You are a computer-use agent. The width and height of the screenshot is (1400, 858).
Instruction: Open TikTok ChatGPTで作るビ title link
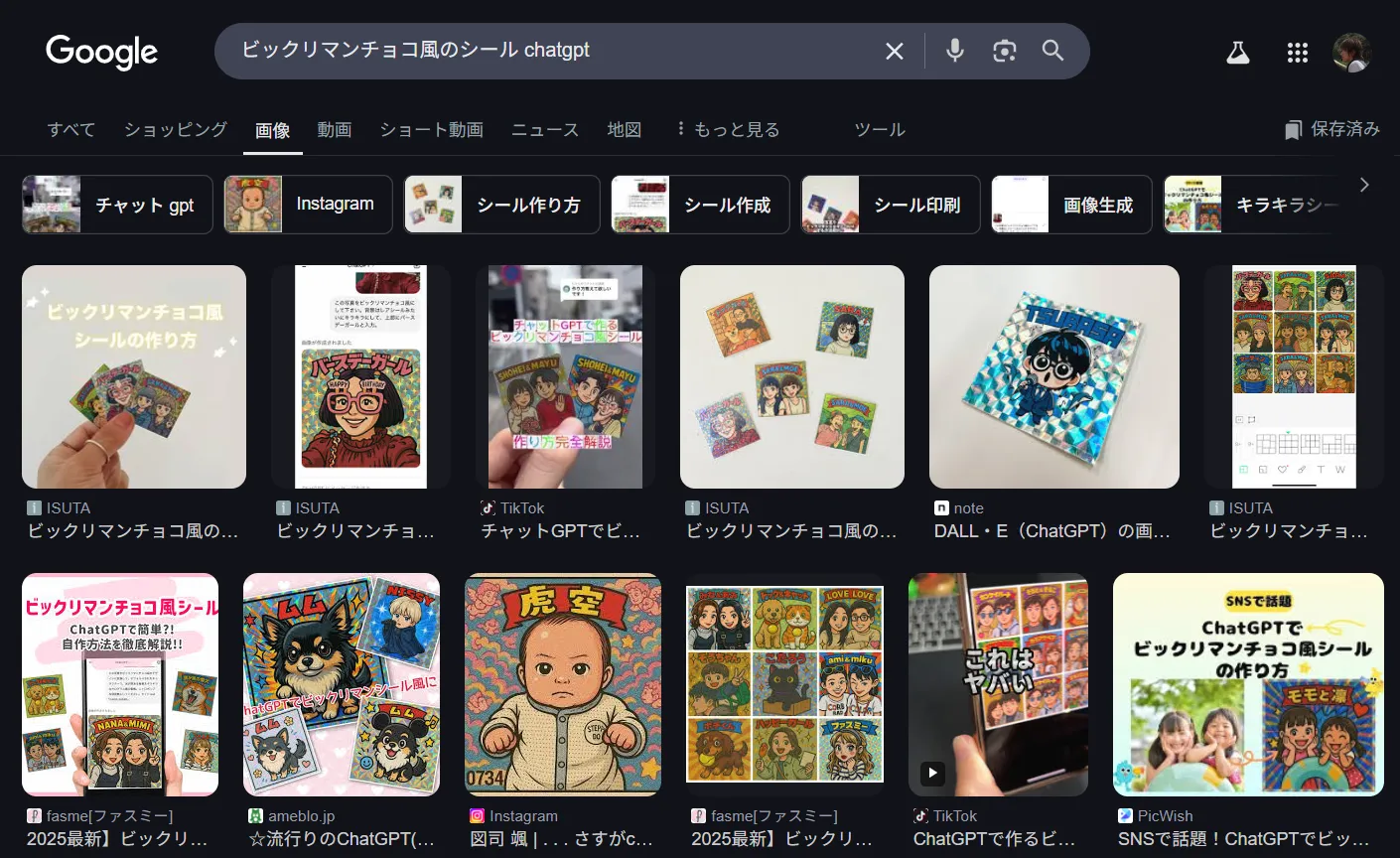[x=994, y=839]
